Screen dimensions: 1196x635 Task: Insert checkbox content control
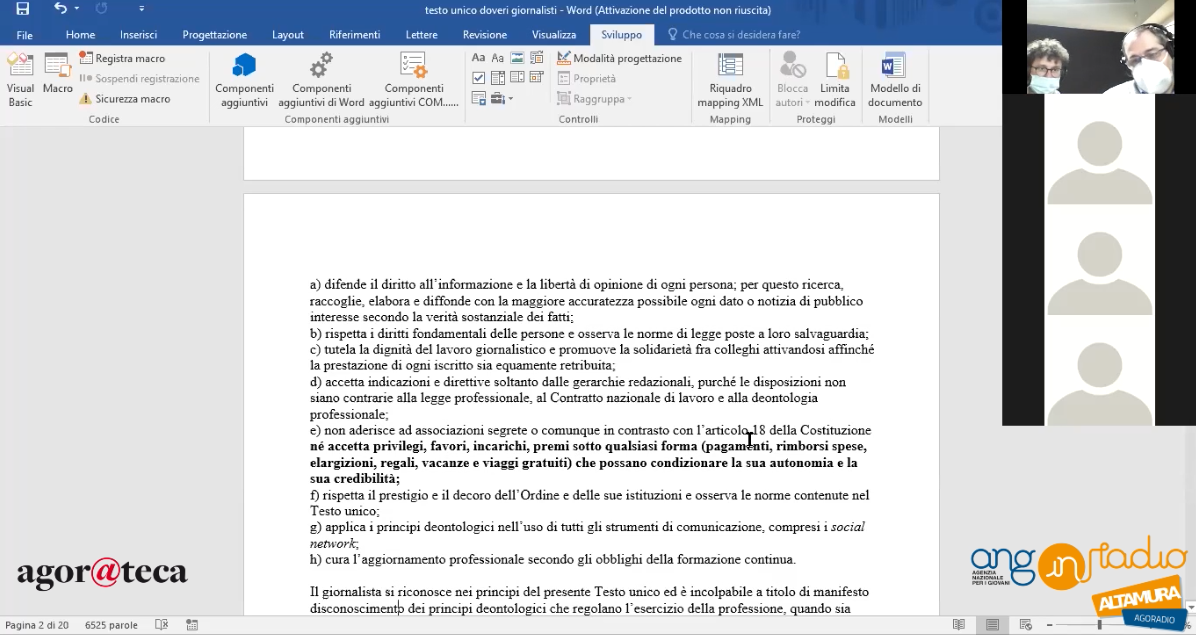click(478, 78)
